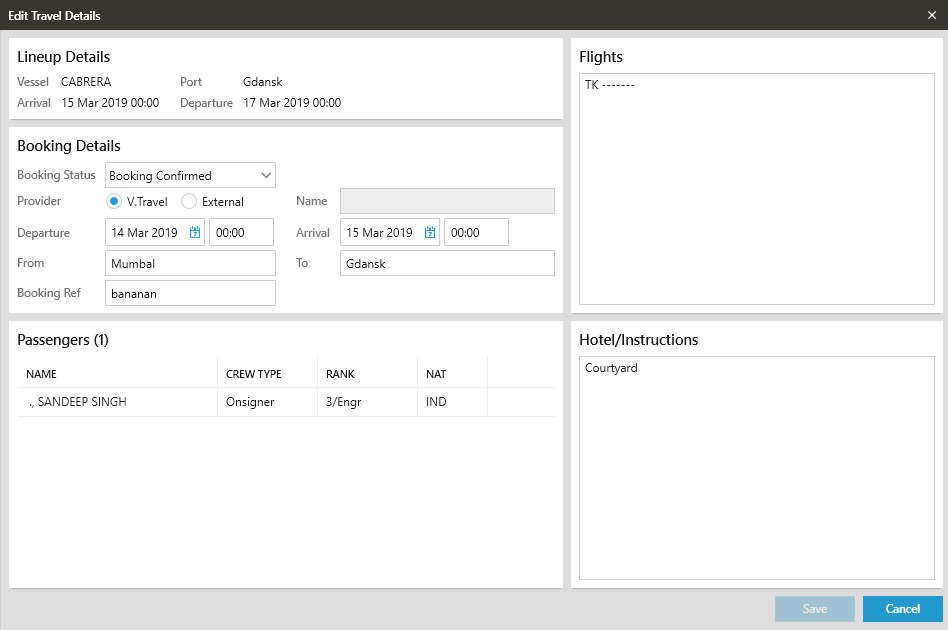Open the Arrival date calendar picker
Screen dimensions: 948x630
430,233
